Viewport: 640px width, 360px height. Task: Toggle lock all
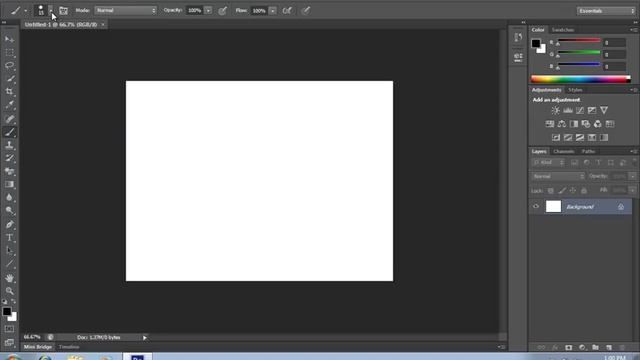click(x=584, y=191)
